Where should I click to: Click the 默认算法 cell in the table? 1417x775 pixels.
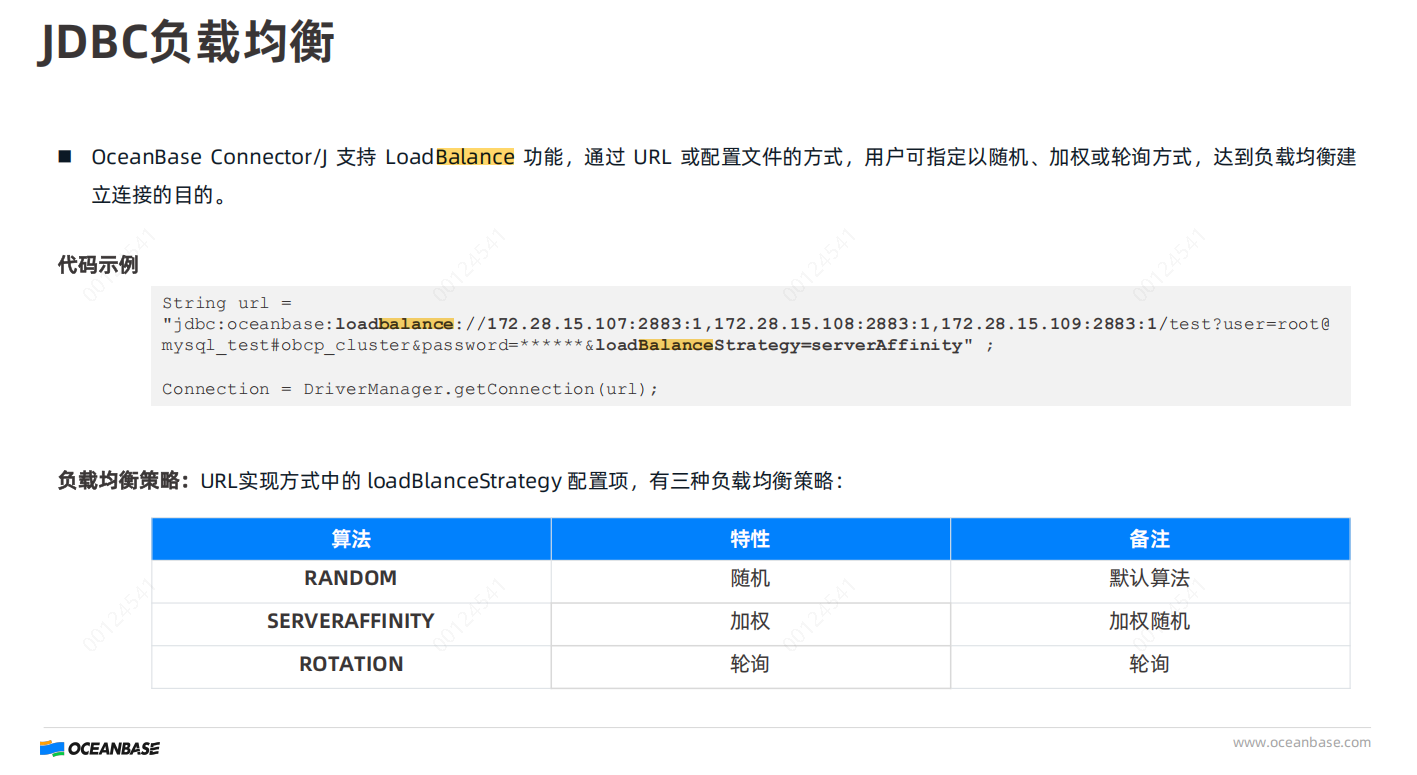1149,578
